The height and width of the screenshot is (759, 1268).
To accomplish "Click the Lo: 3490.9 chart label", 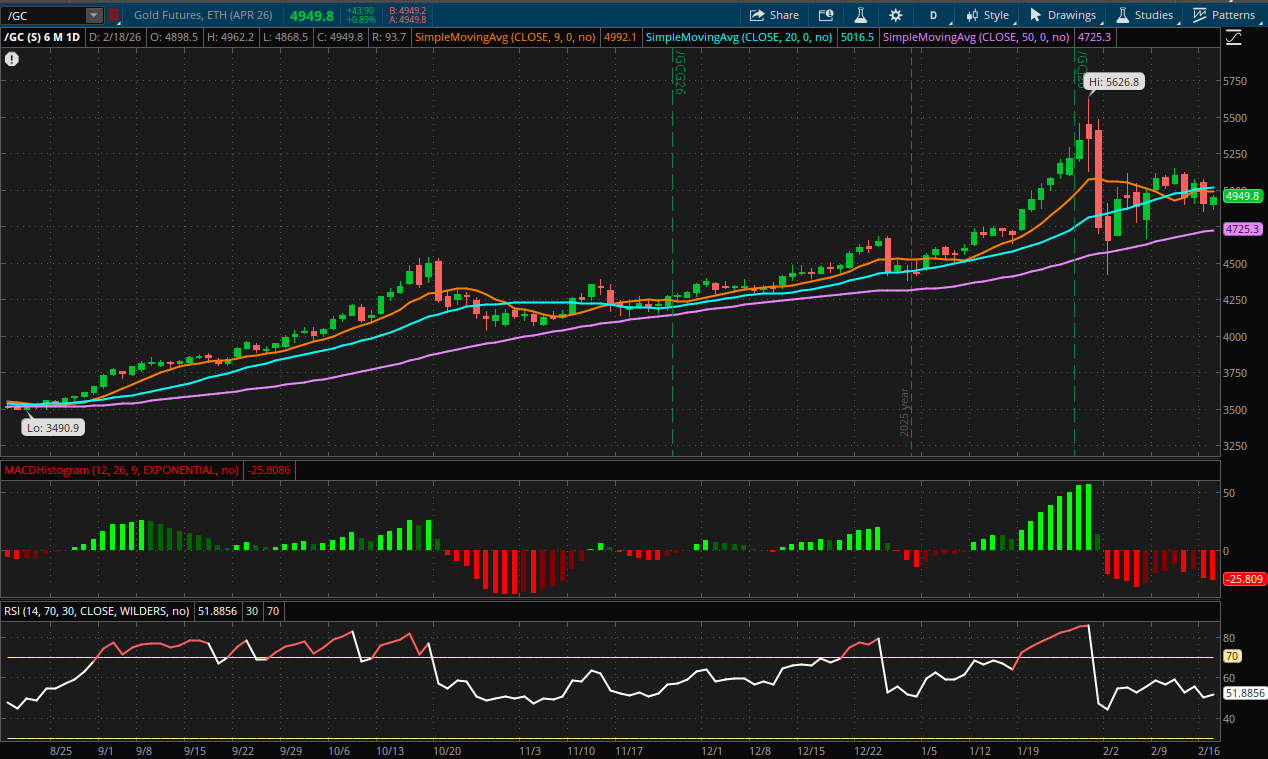I will 52,427.
